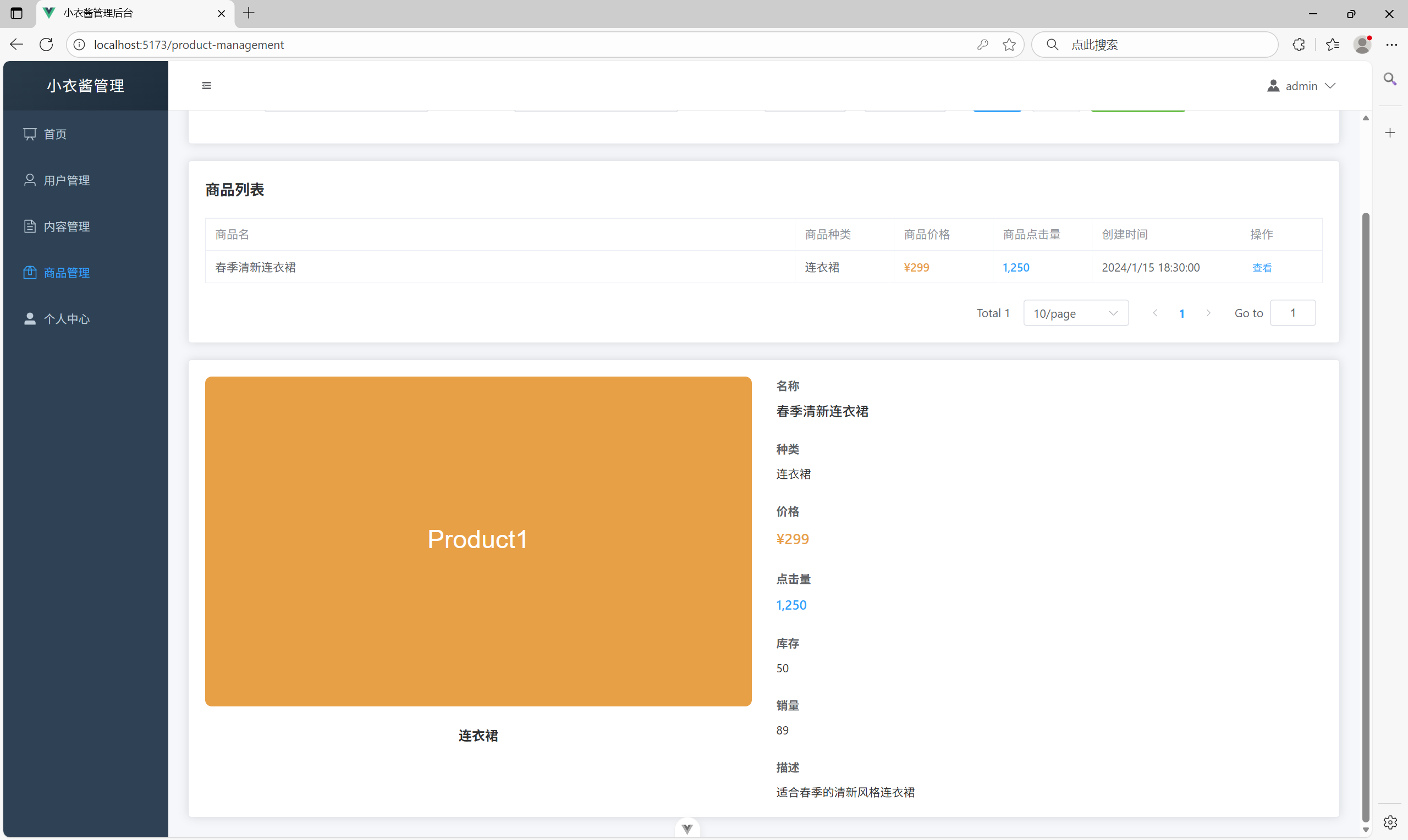Click the browser profile avatar
Screen dimensions: 1408x840
click(x=1362, y=45)
